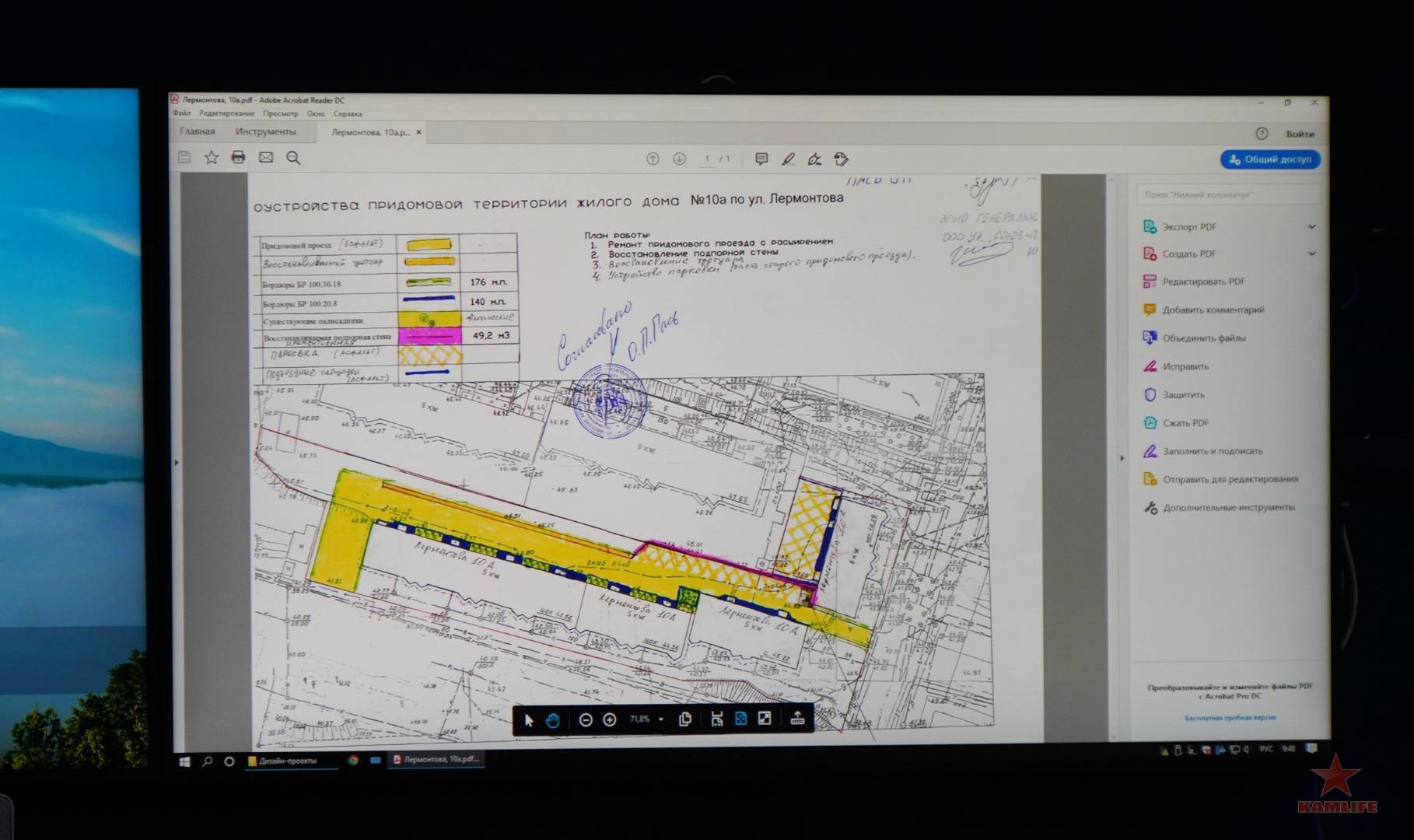Expand the left navigation pane arrow
Screen dimensions: 1414x840
coord(176,462)
